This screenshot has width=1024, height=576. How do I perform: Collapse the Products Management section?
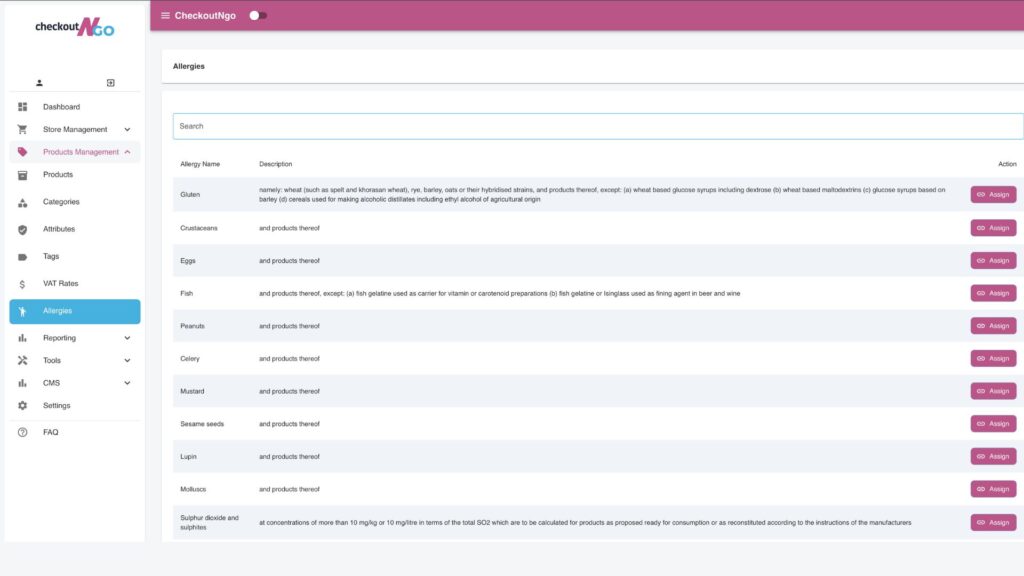point(127,152)
